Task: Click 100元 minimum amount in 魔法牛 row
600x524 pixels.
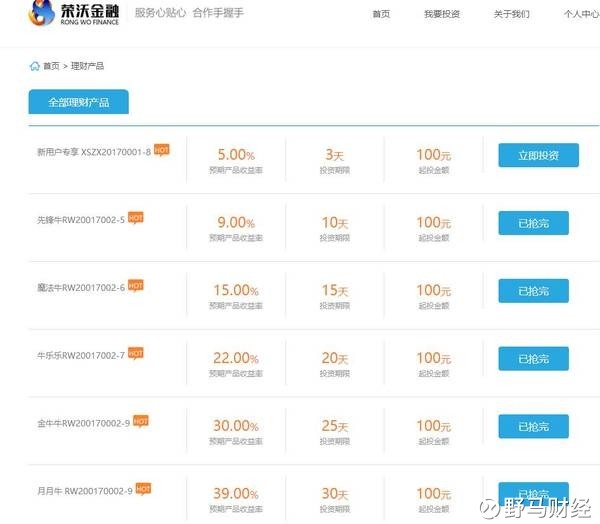Action: [434, 290]
